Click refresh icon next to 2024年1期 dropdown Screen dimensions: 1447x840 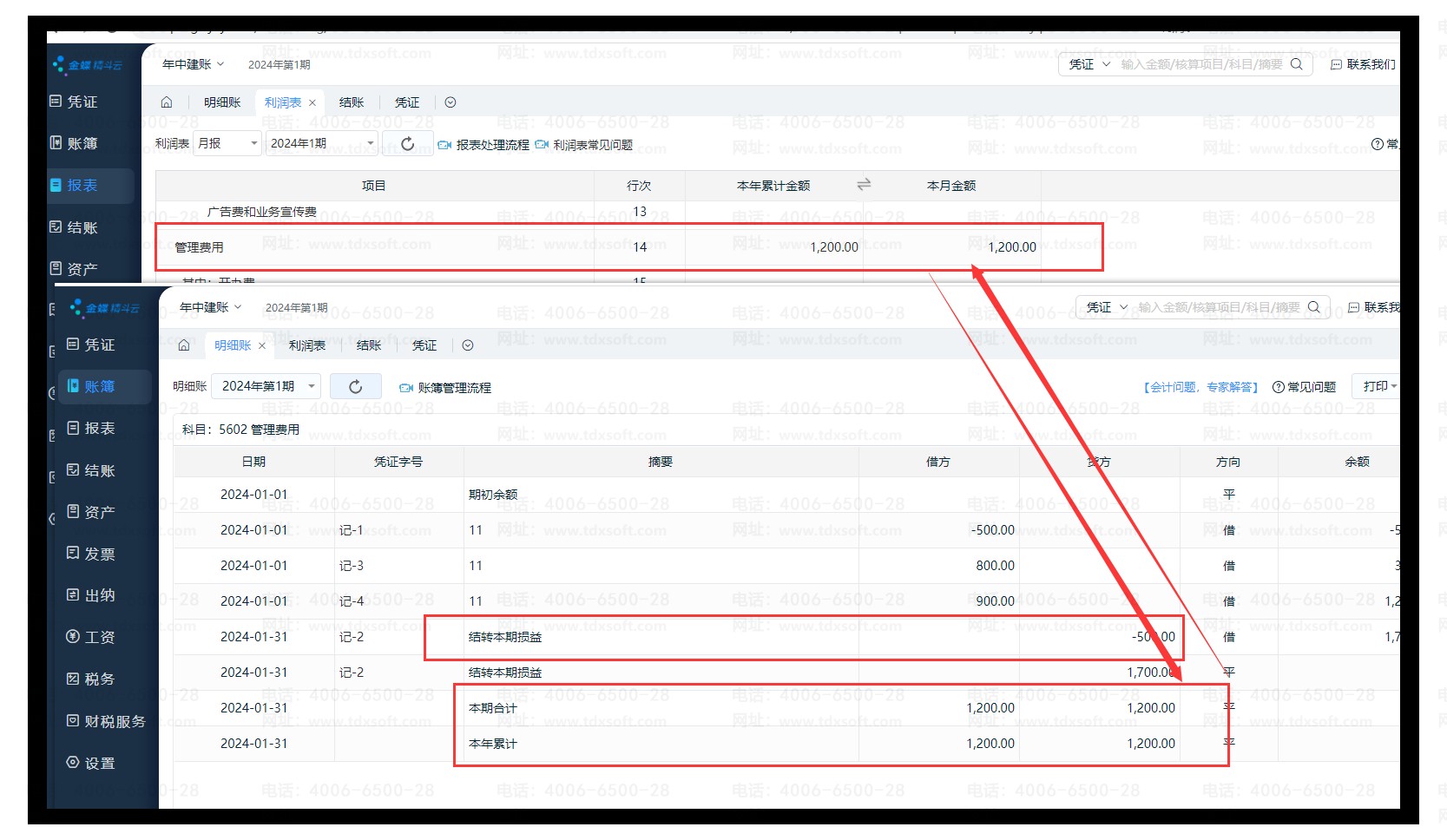pyautogui.click(x=407, y=144)
